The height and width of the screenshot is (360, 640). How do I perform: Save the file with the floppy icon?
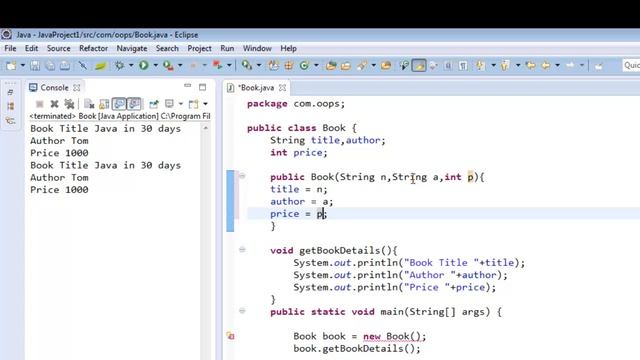click(35, 65)
